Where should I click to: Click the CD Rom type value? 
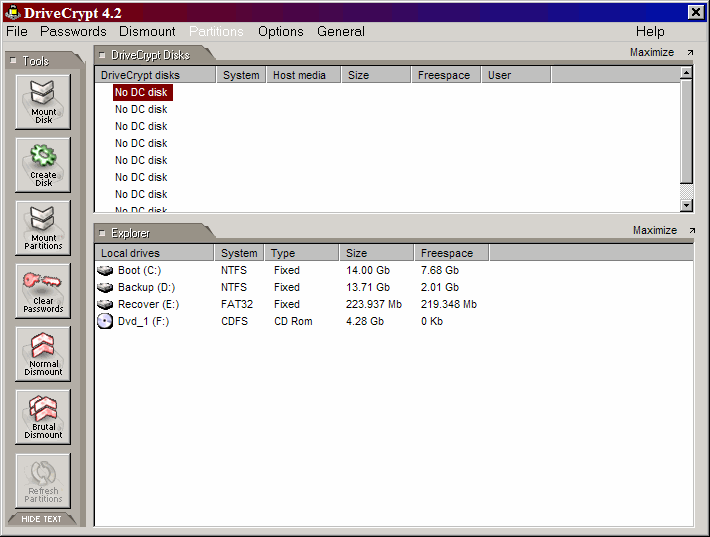tap(293, 321)
